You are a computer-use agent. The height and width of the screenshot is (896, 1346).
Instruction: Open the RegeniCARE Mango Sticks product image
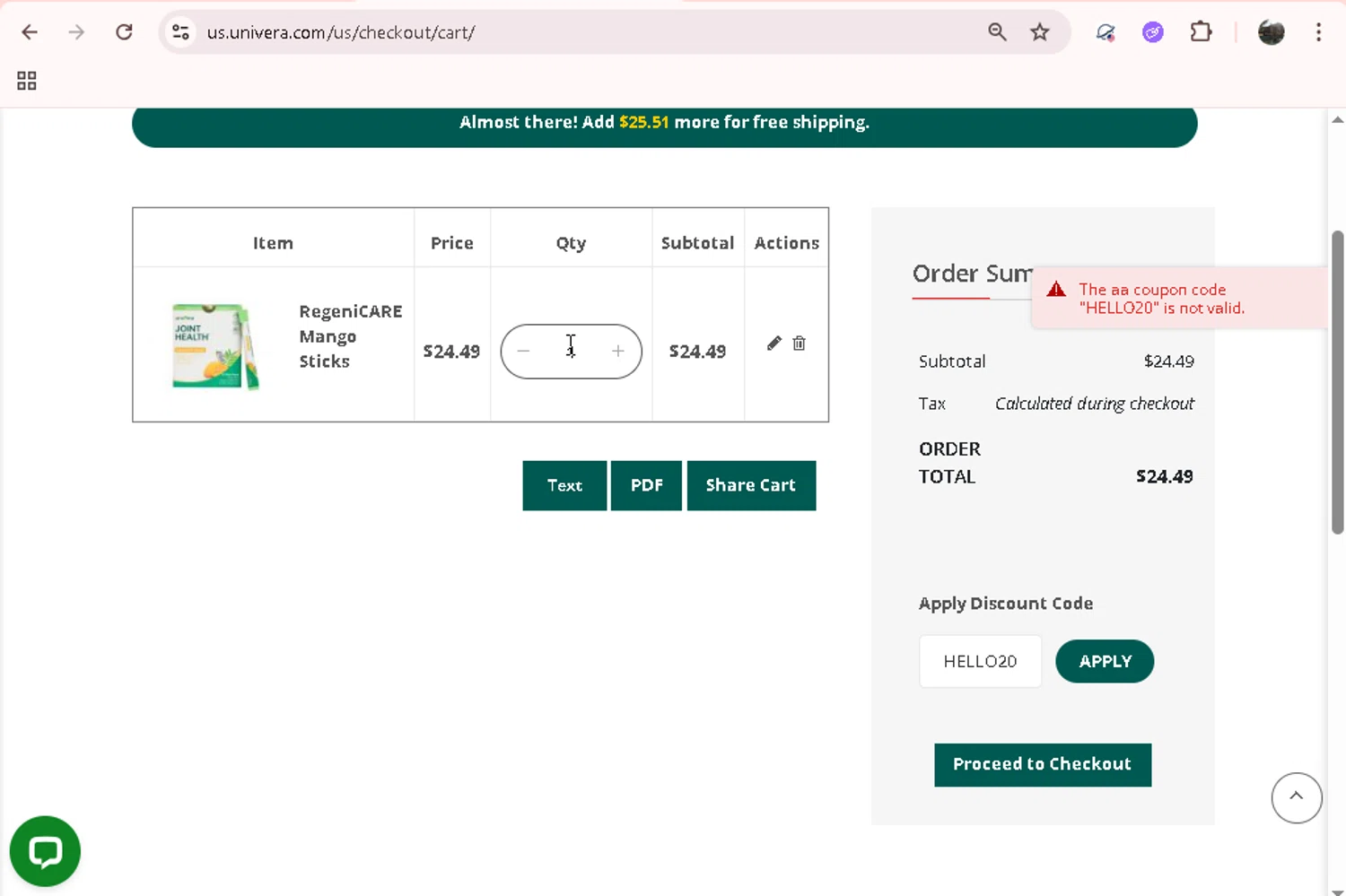215,346
